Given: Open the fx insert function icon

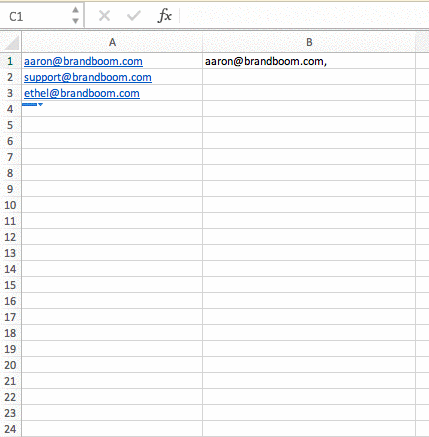Looking at the screenshot, I should click(x=165, y=16).
